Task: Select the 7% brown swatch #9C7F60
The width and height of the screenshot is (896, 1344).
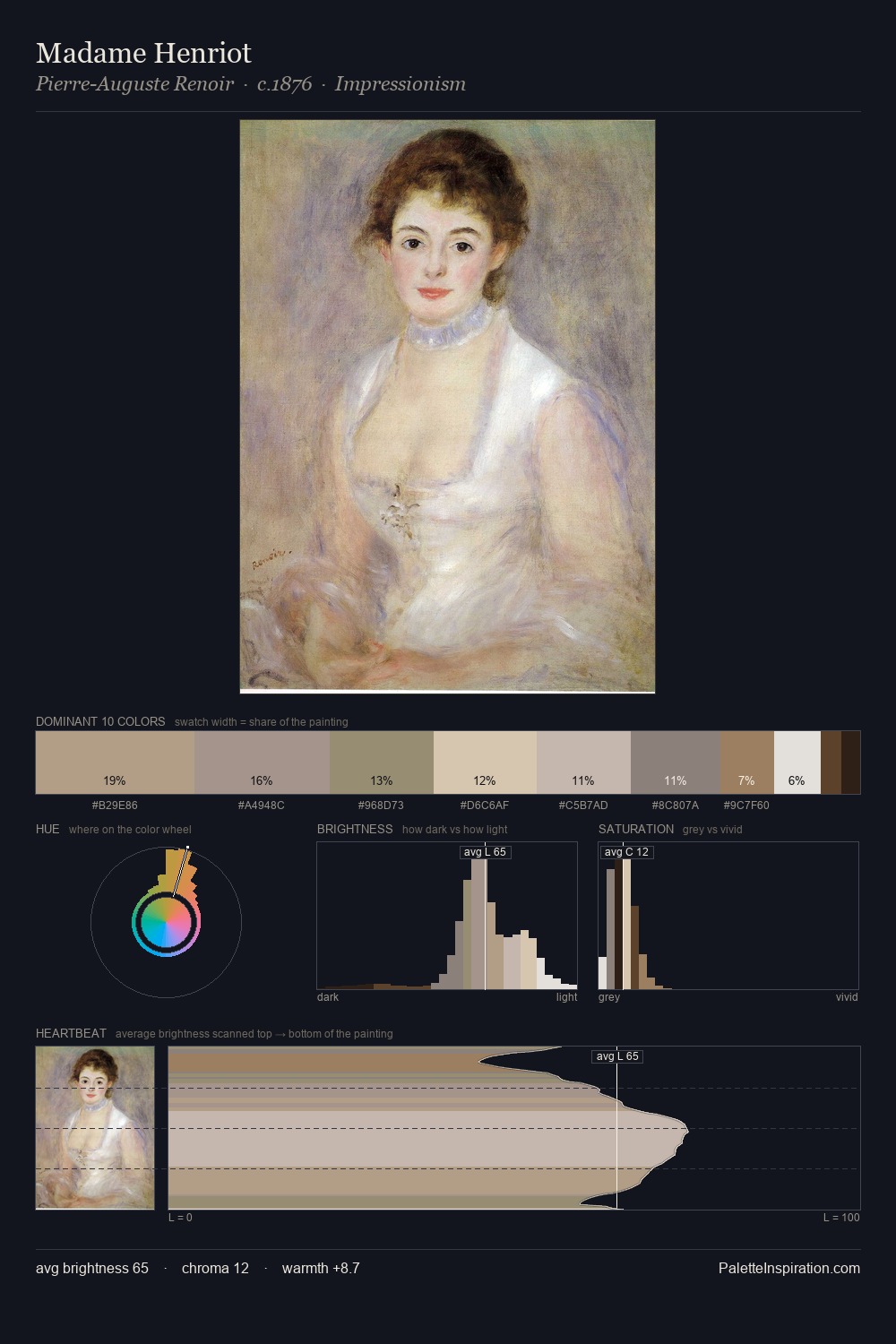Action: [x=747, y=762]
